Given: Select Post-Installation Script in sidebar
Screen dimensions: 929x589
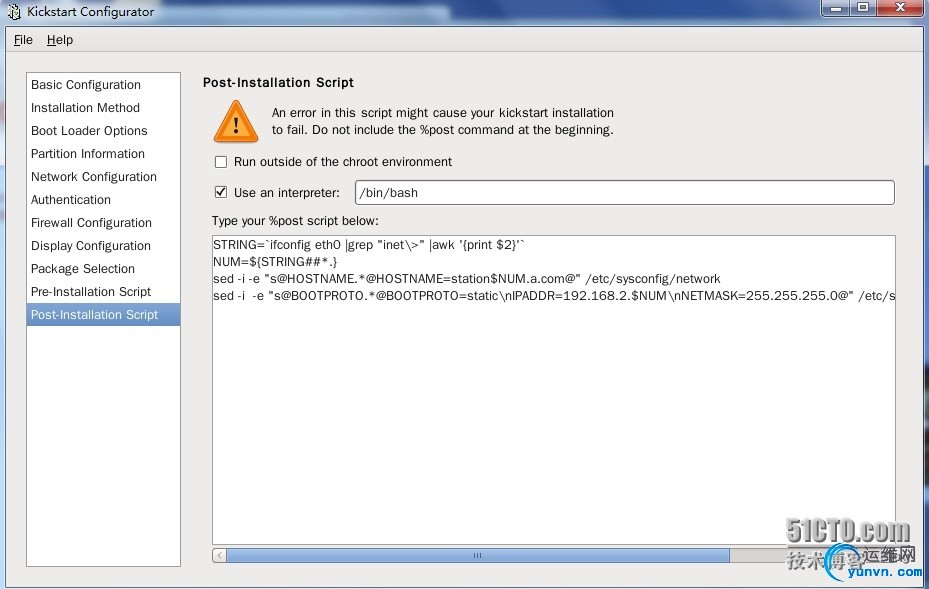Looking at the screenshot, I should 103,315.
